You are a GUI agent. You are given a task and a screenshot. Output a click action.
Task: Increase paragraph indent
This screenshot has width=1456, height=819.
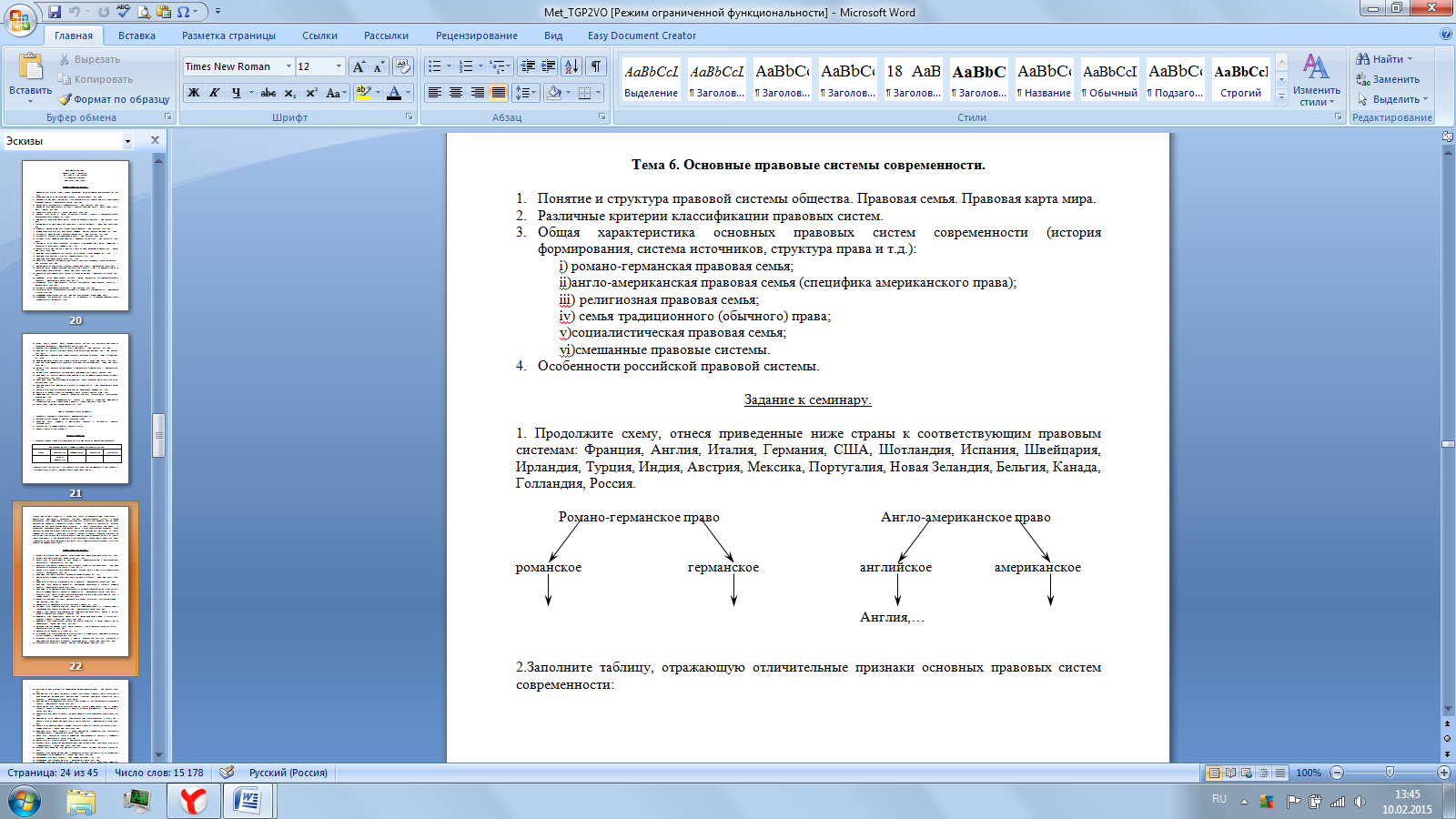(548, 66)
